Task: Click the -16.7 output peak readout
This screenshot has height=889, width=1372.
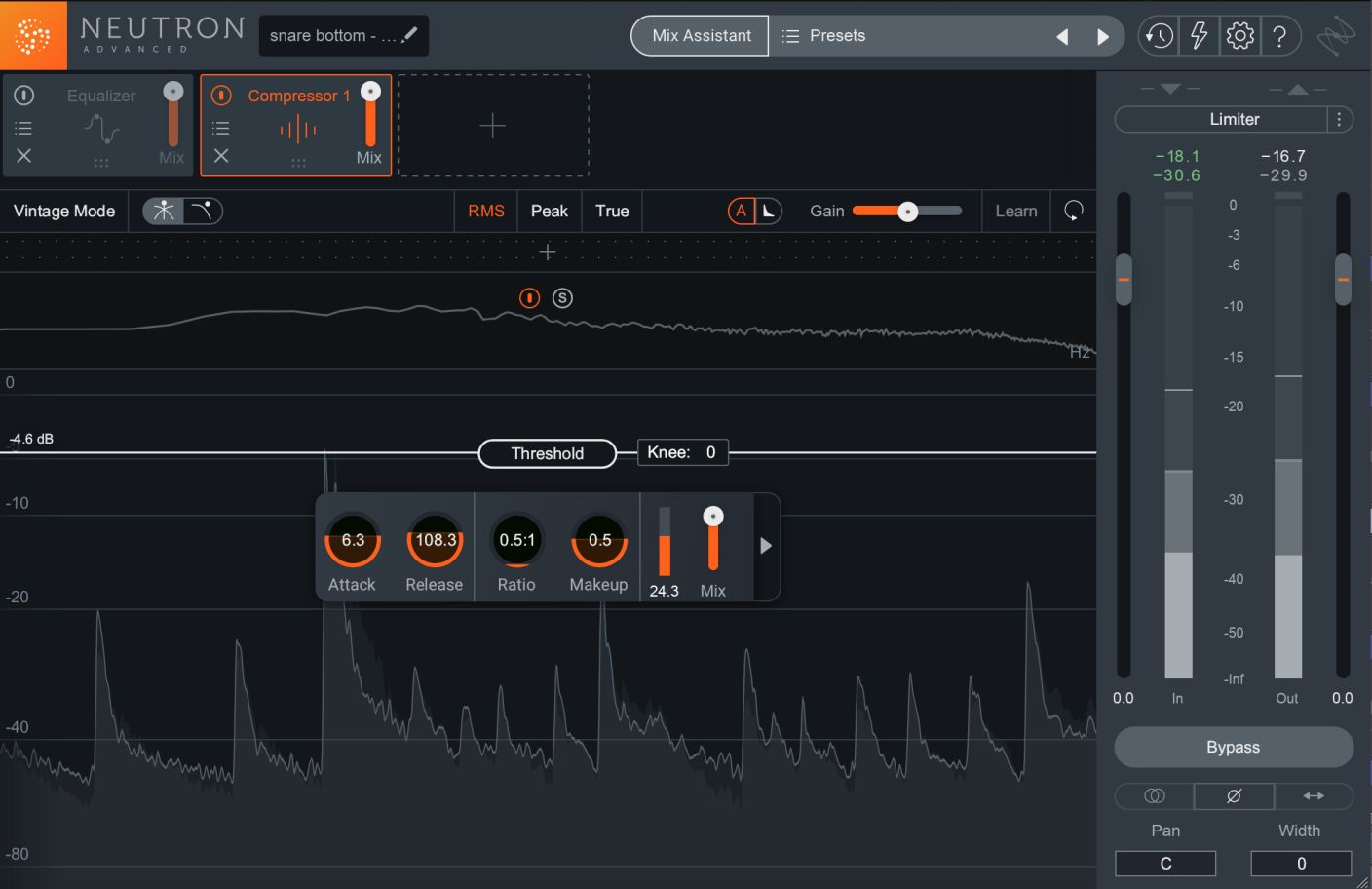Action: tap(1282, 156)
